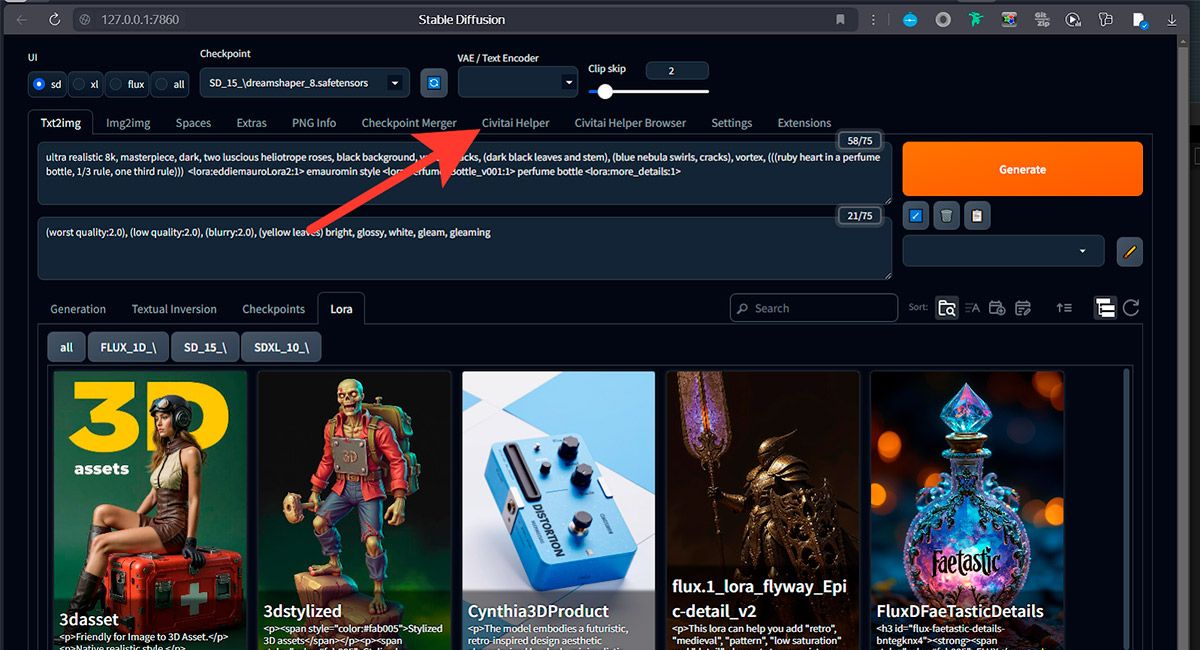Viewport: 1200px width, 650px height.
Task: Reload the page with browser refresh icon
Action: [54, 19]
